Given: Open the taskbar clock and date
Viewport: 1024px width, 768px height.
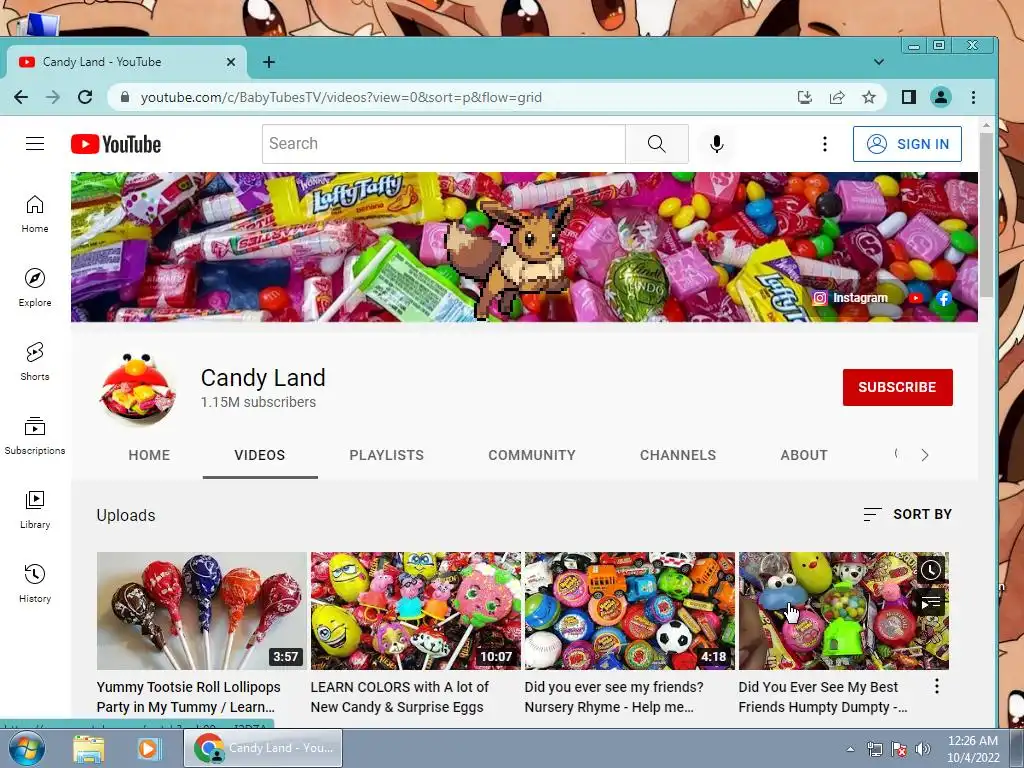Looking at the screenshot, I should [973, 749].
